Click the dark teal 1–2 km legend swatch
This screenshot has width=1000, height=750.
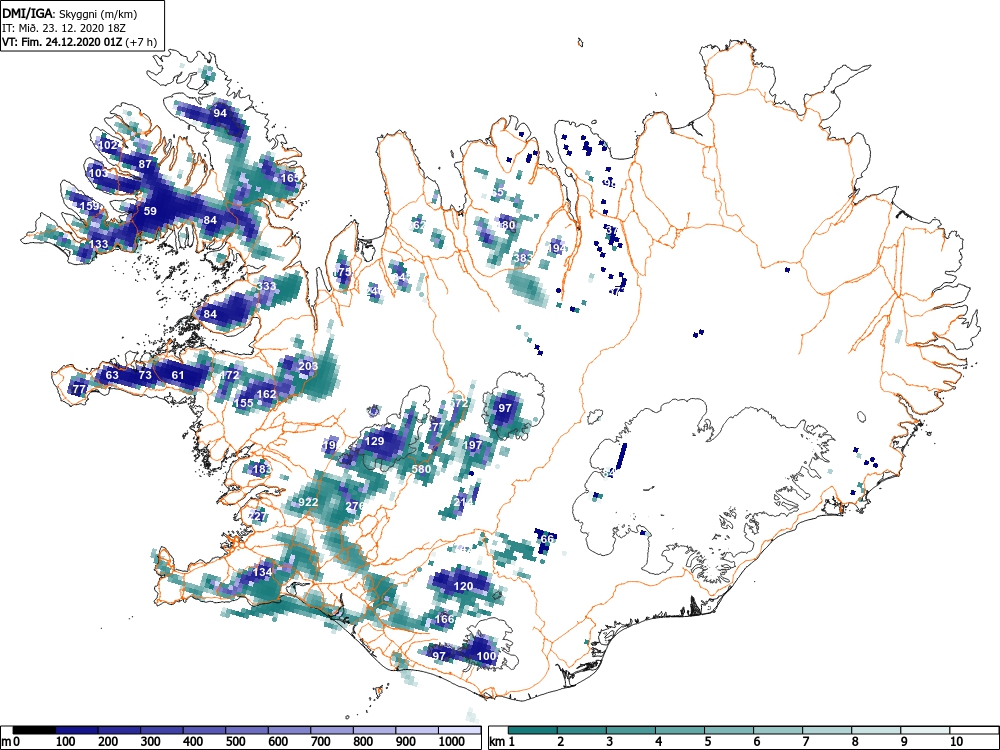click(533, 730)
